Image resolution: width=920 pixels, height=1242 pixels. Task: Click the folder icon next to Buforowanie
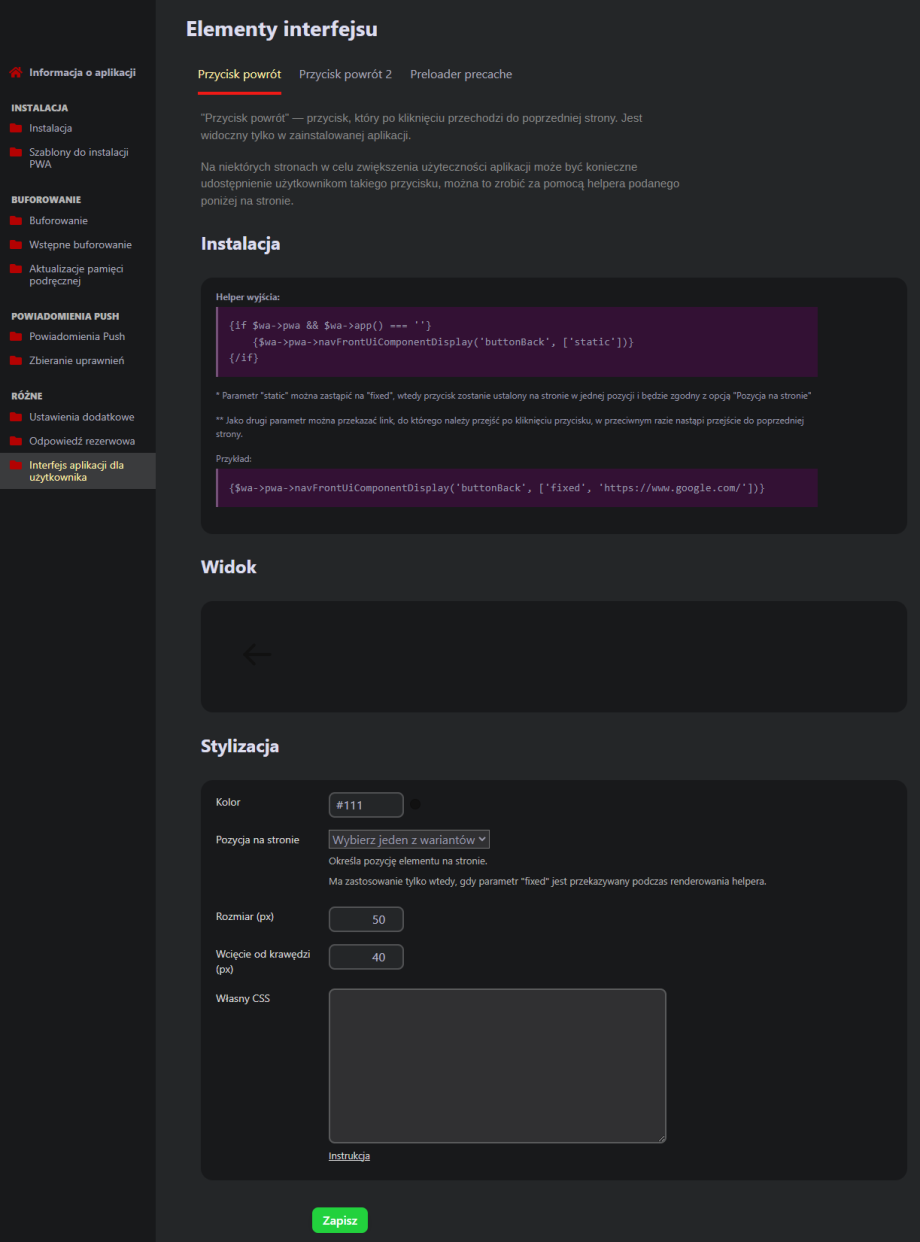point(16,220)
